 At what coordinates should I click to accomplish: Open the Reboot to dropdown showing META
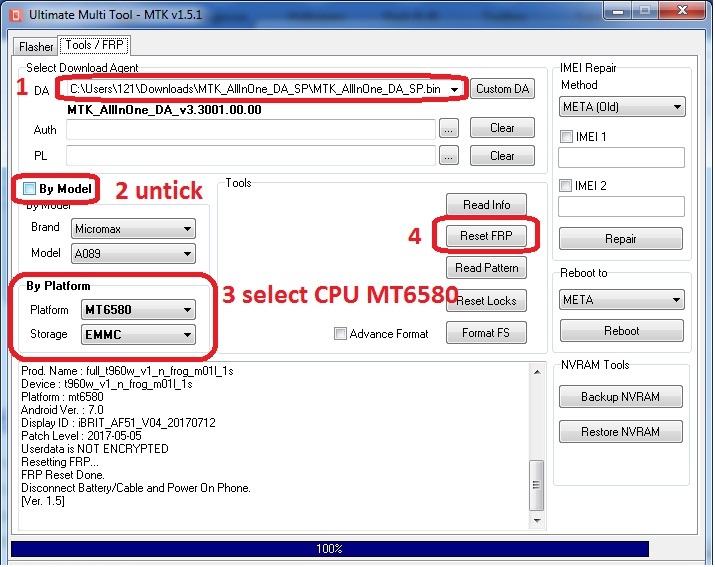(x=622, y=300)
